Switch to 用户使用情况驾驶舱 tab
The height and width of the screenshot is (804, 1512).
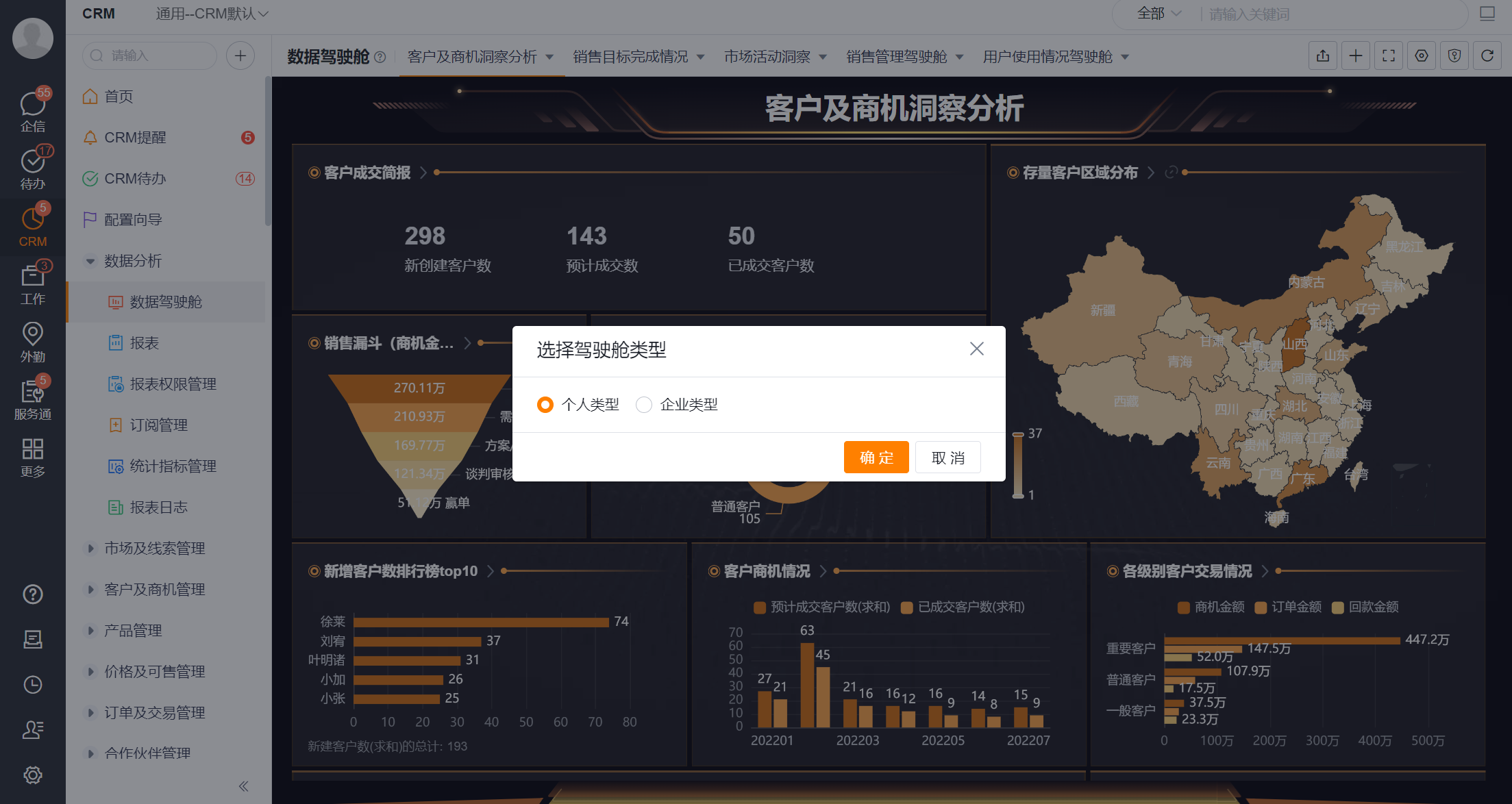pos(1048,57)
